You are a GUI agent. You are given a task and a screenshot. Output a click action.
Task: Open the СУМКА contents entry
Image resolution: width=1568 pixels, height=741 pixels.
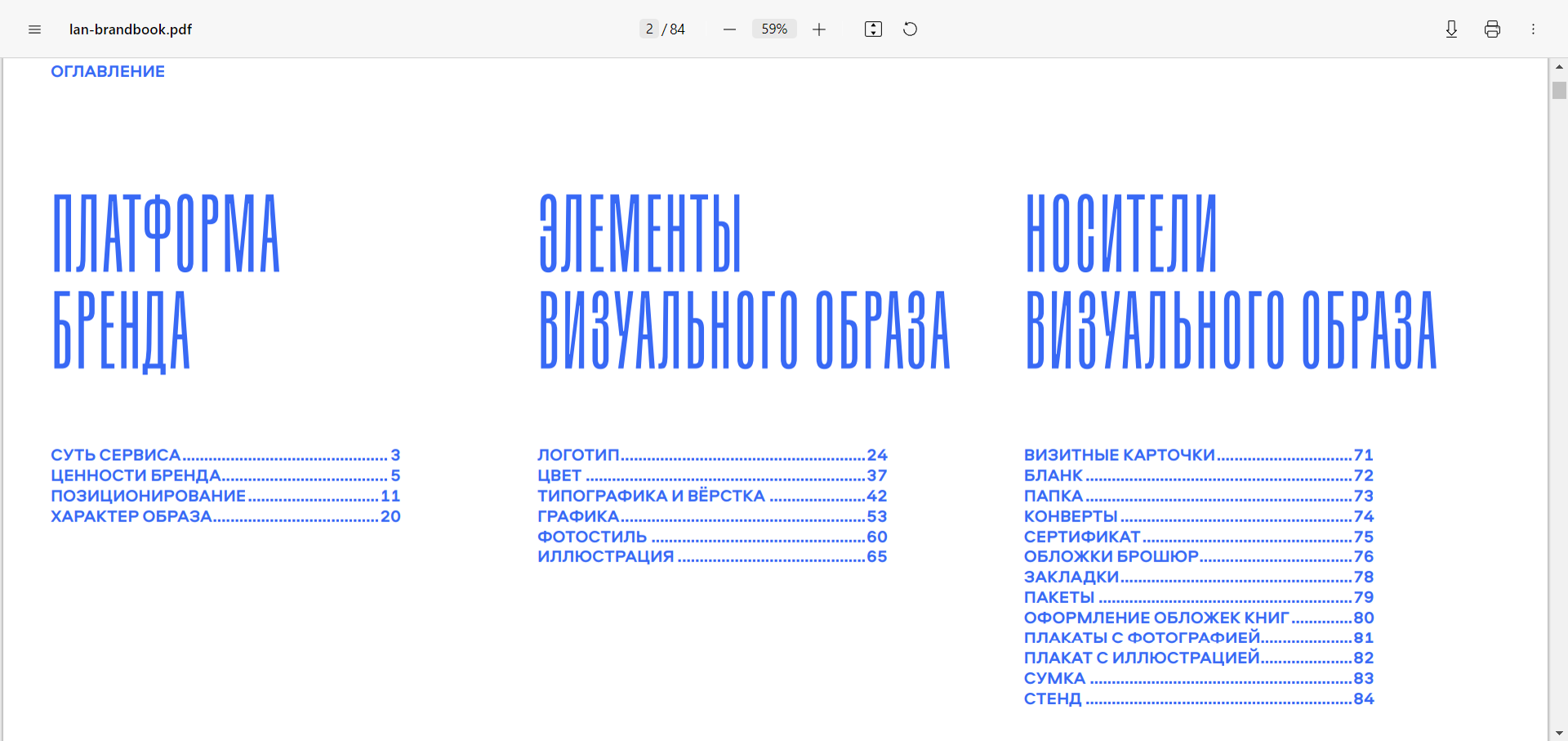tap(1199, 678)
